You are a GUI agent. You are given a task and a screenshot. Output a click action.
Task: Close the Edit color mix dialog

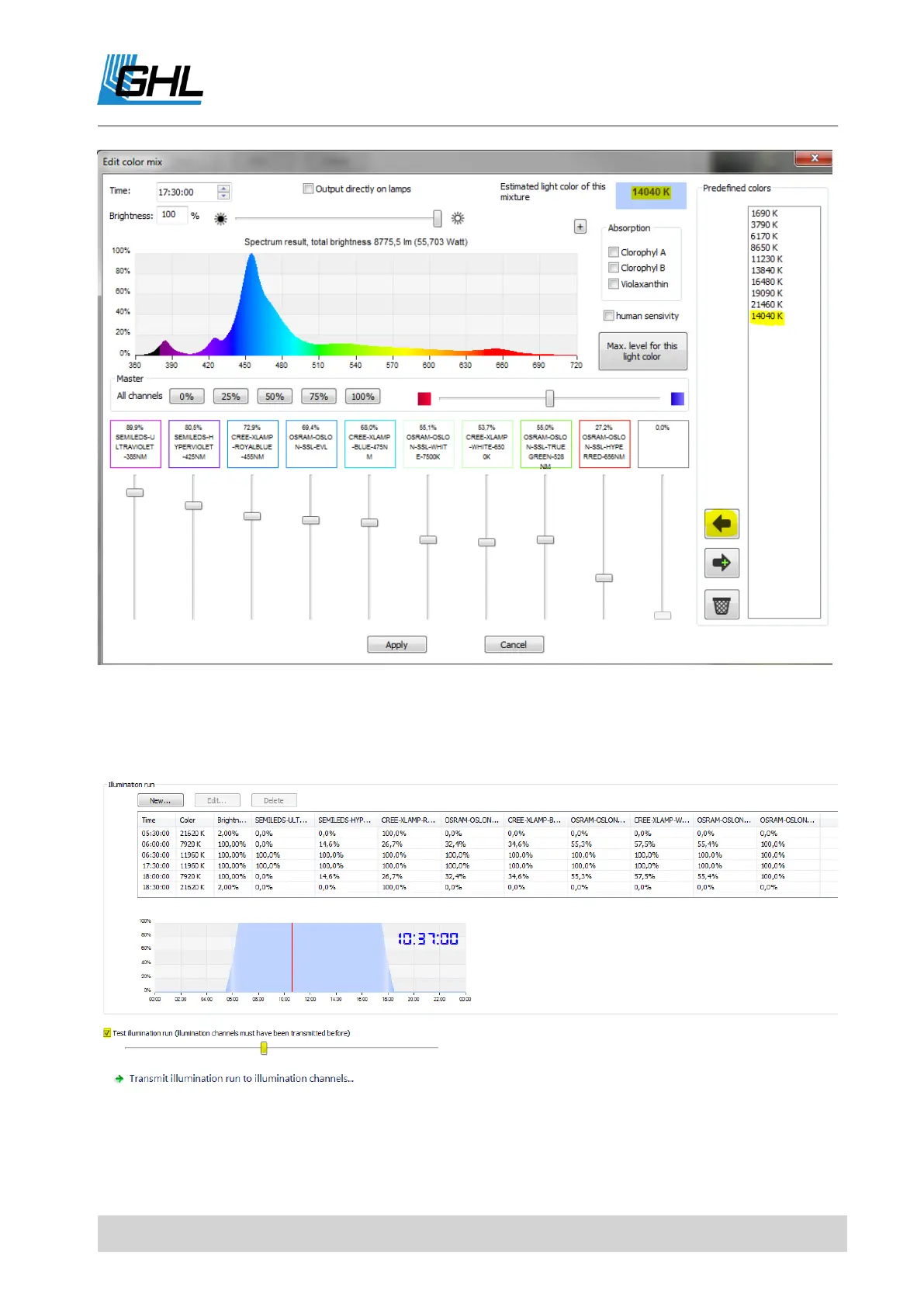point(814,158)
